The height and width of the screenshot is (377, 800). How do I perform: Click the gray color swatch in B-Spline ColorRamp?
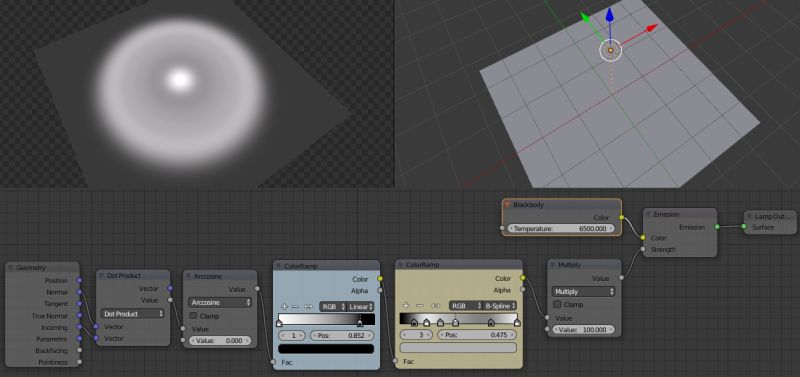[458, 347]
